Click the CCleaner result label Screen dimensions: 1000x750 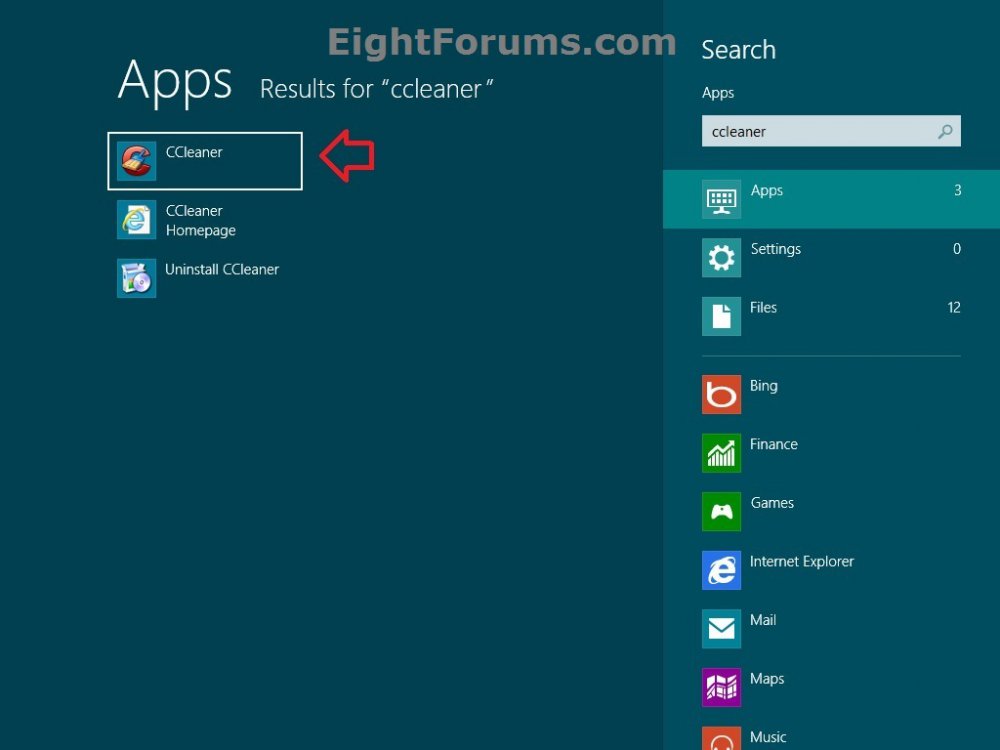194,152
